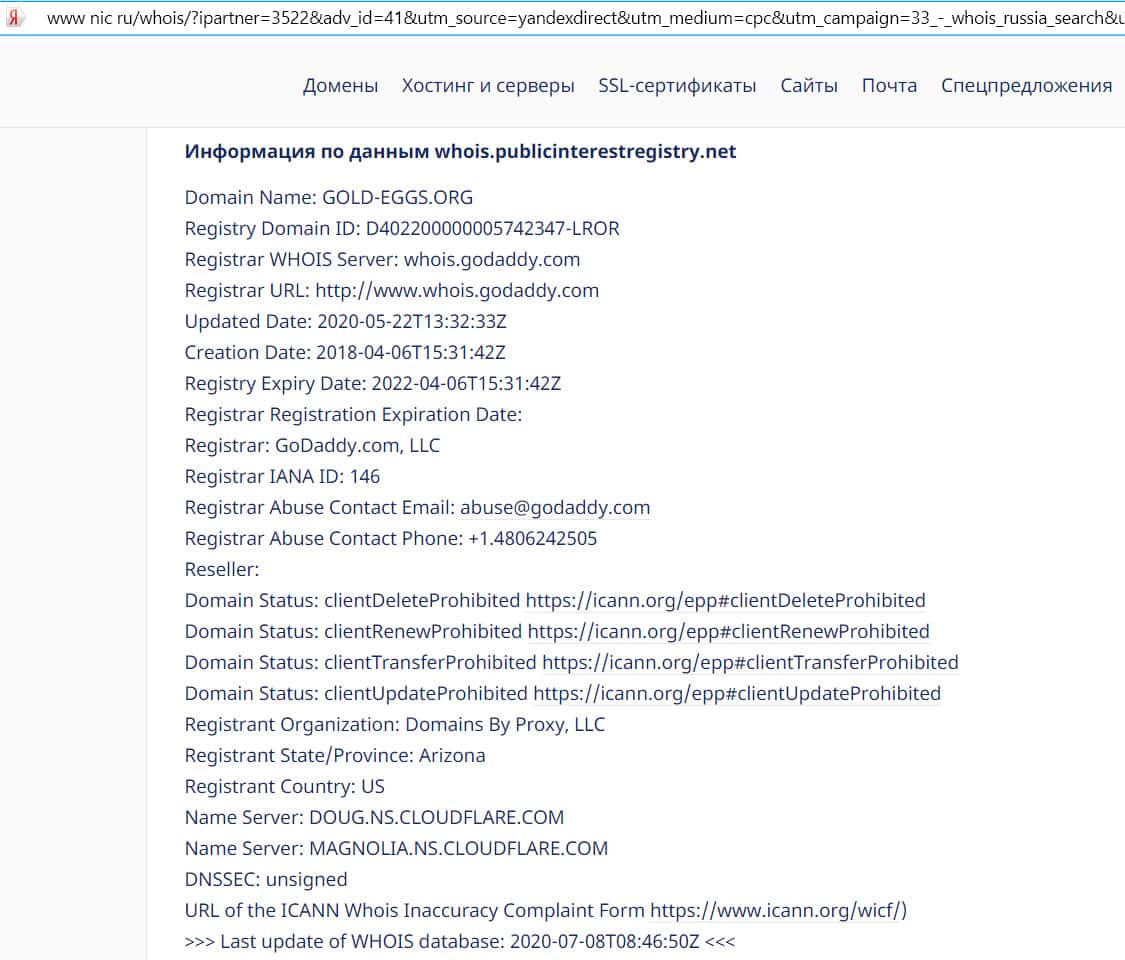Open the Спецпредложения menu

tap(1026, 85)
